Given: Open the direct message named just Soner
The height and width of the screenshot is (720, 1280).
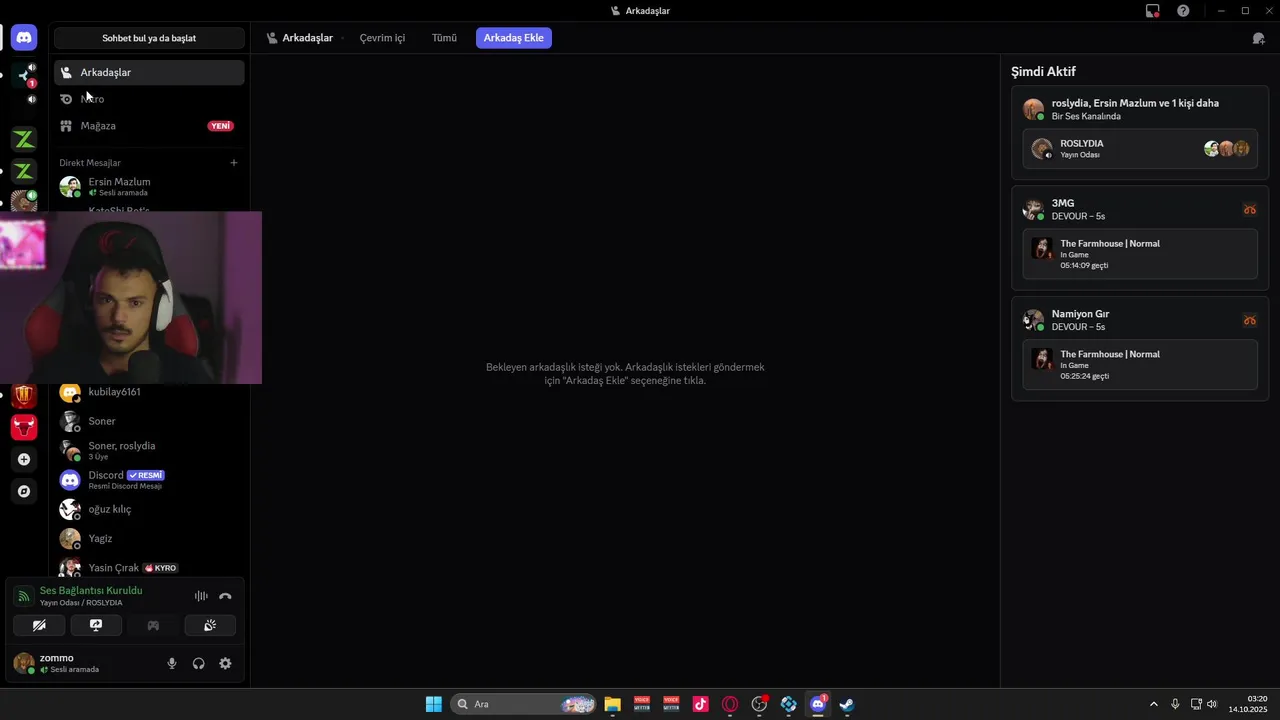Looking at the screenshot, I should pos(149,421).
